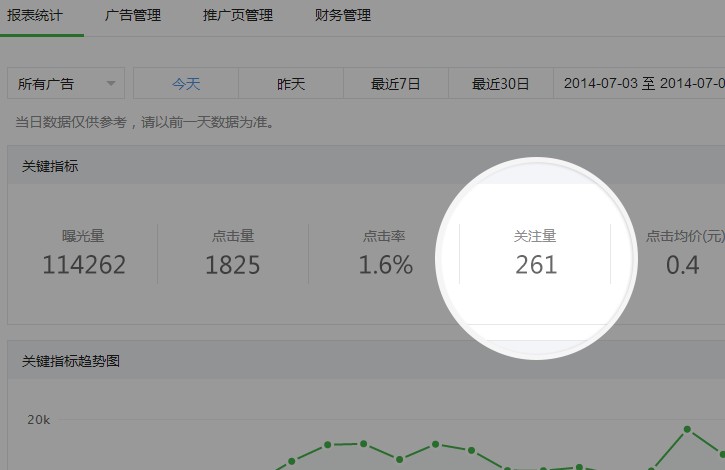
Task: Choose the 点击均价(元) metric showing 0.4
Action: (684, 253)
